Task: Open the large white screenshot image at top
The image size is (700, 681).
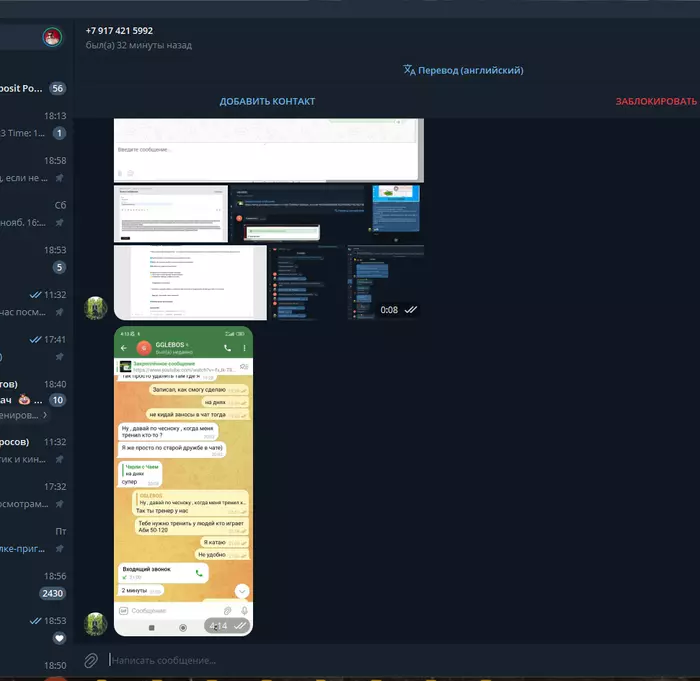Action: 269,150
